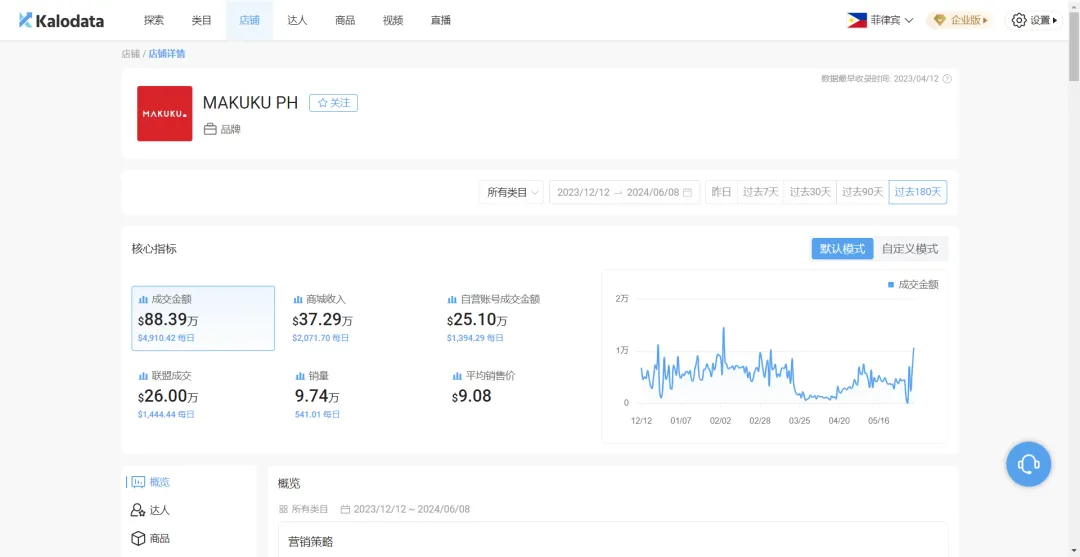Image resolution: width=1080 pixels, height=557 pixels.
Task: Click calendar icon beside overview date range
Action: point(345,509)
